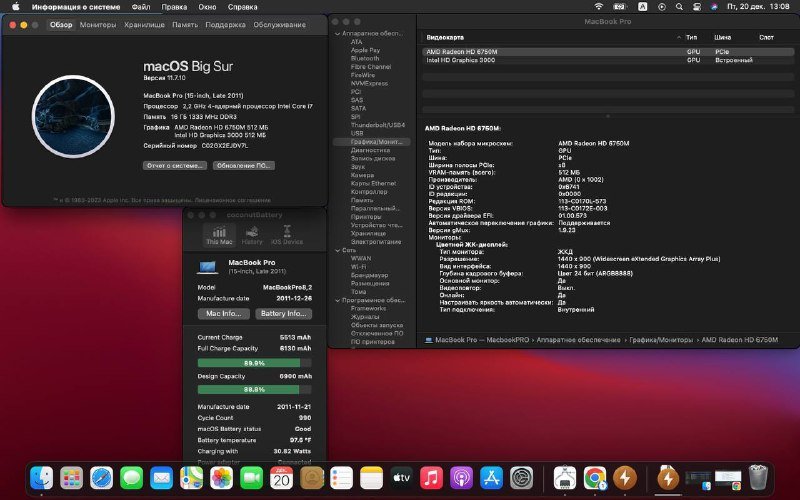Select Thunderbolt/USB4 in the sidebar
Screen dimensions: 800x500
378,125
